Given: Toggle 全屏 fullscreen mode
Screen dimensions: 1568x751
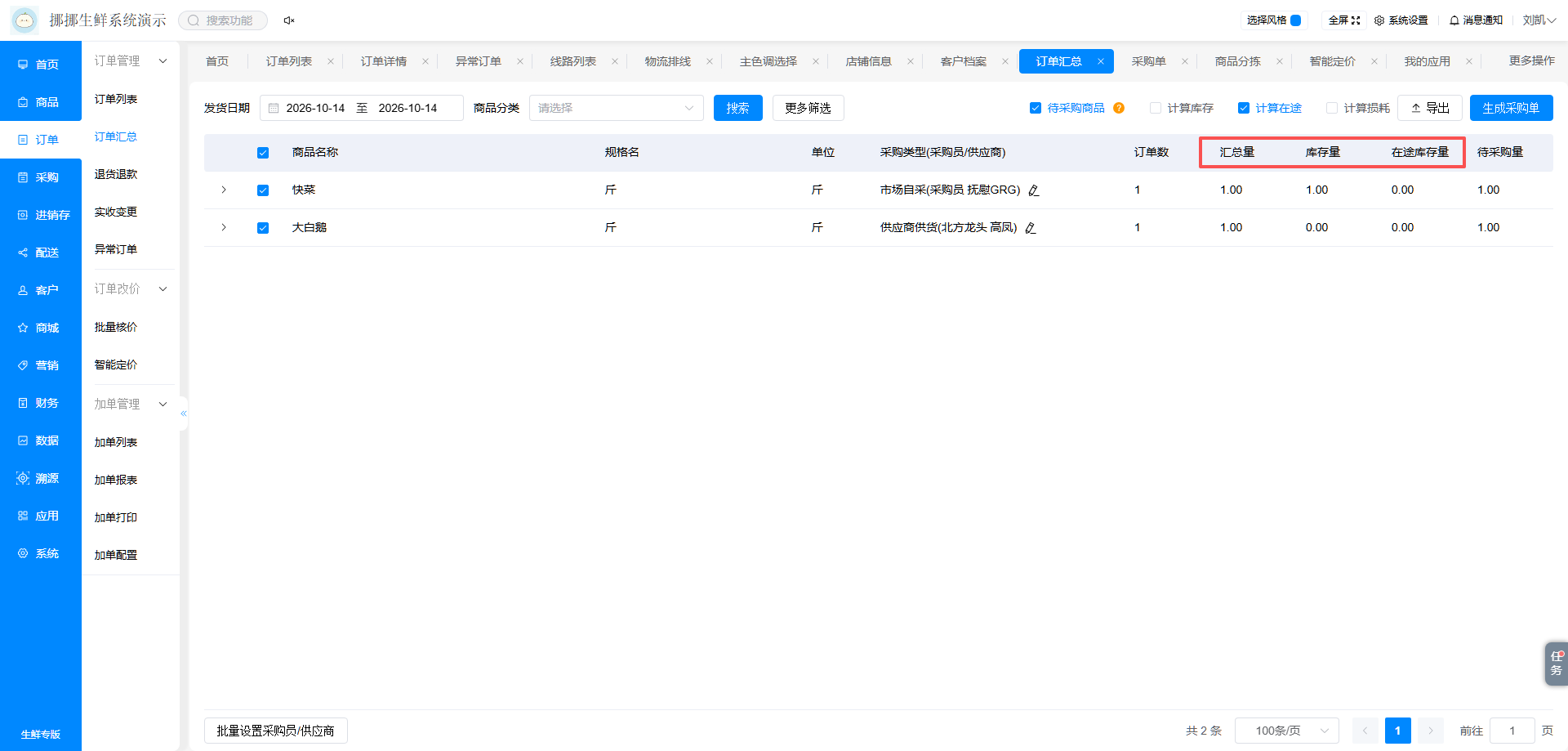Looking at the screenshot, I should tap(1344, 20).
